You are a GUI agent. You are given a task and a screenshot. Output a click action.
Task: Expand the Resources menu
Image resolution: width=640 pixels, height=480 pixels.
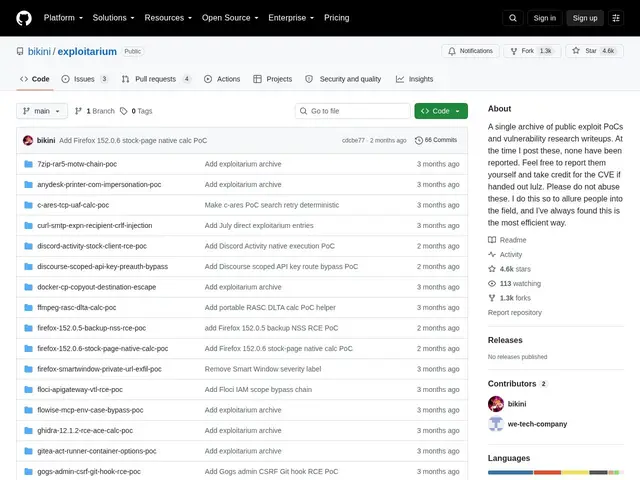168,18
